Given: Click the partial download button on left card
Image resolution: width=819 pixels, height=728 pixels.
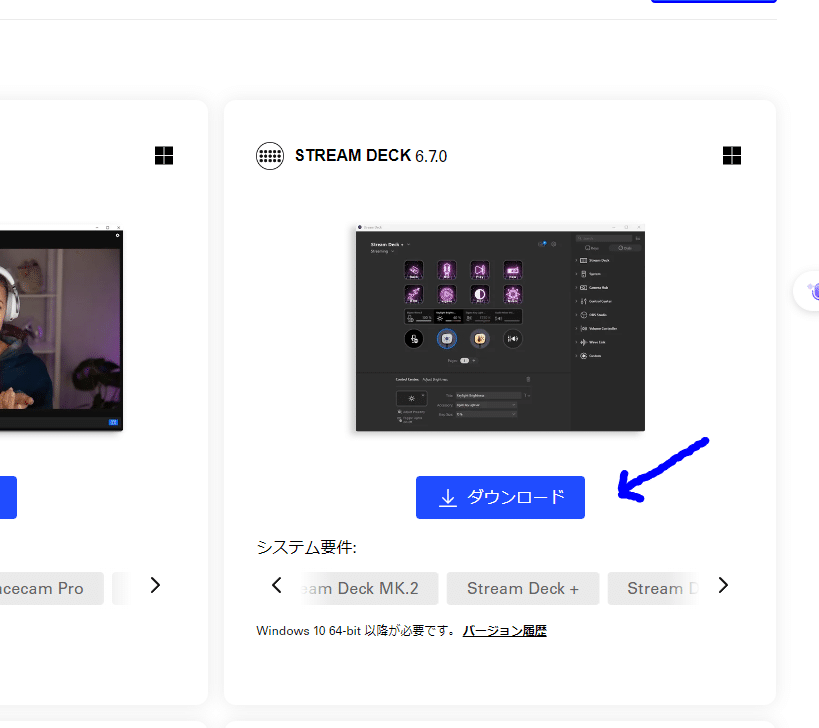Looking at the screenshot, I should [8, 497].
